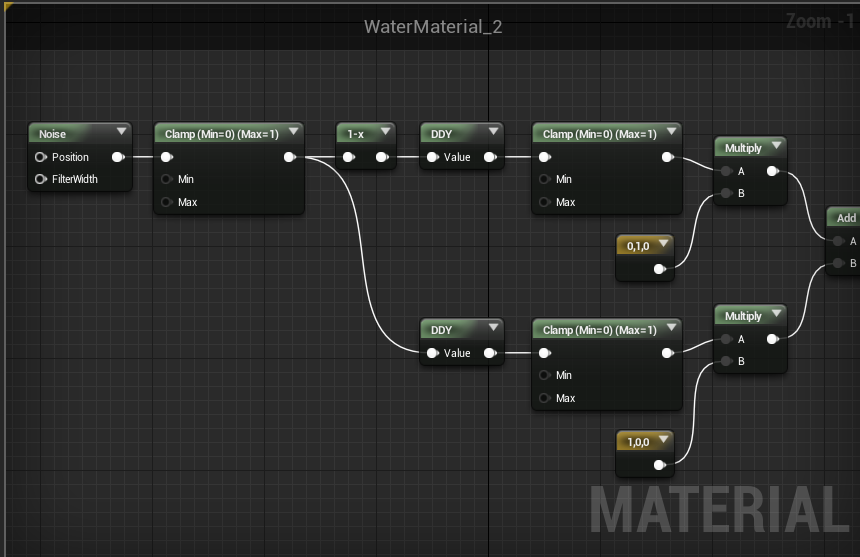
Task: Click the upper right Clamp output pin
Action: pyautogui.click(x=667, y=157)
